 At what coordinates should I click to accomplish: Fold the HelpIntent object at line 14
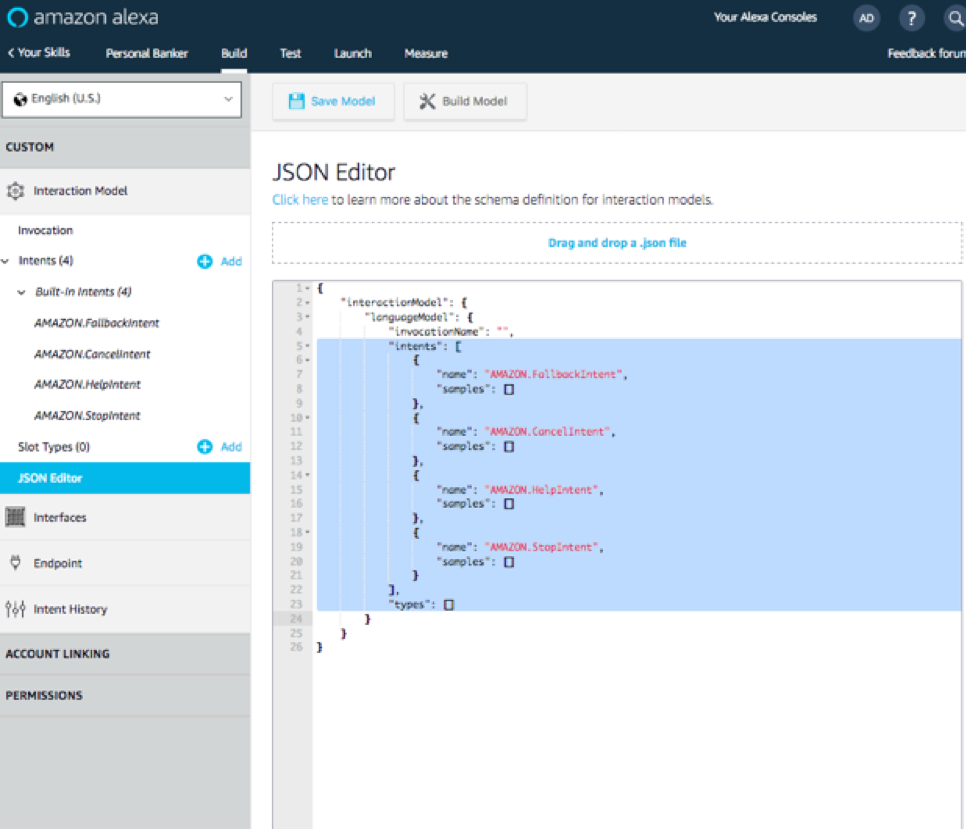(307, 475)
